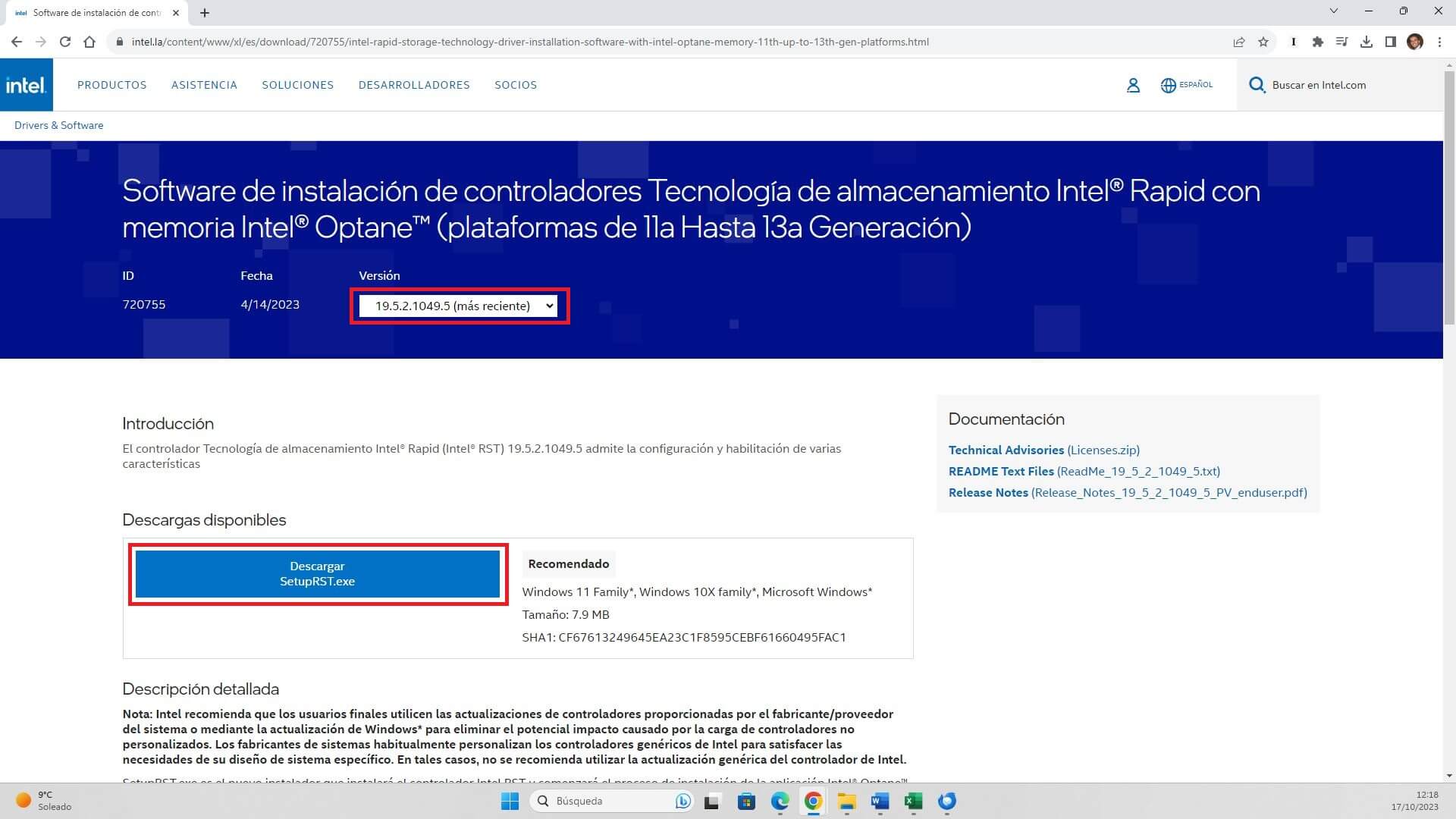
Task: Open Microsoft Edge from the taskbar
Action: tap(780, 802)
